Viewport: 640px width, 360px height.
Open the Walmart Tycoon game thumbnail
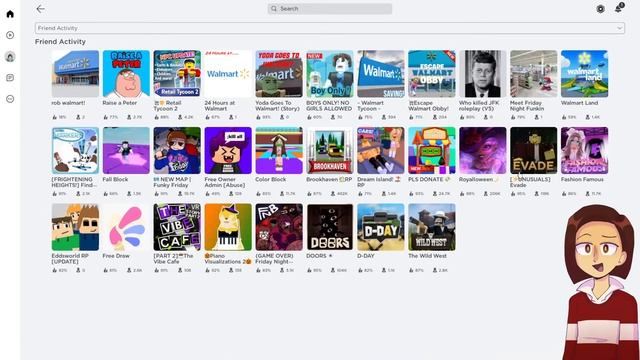point(381,74)
